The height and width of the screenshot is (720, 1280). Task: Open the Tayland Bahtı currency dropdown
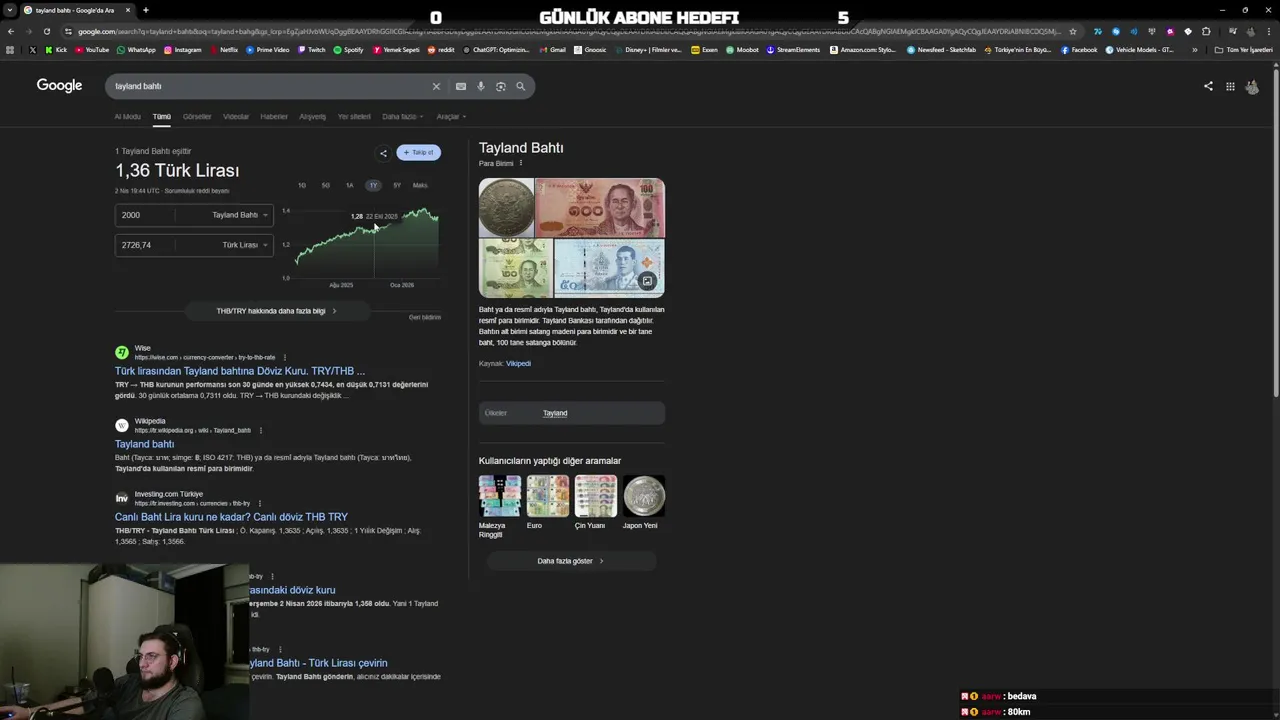[238, 215]
